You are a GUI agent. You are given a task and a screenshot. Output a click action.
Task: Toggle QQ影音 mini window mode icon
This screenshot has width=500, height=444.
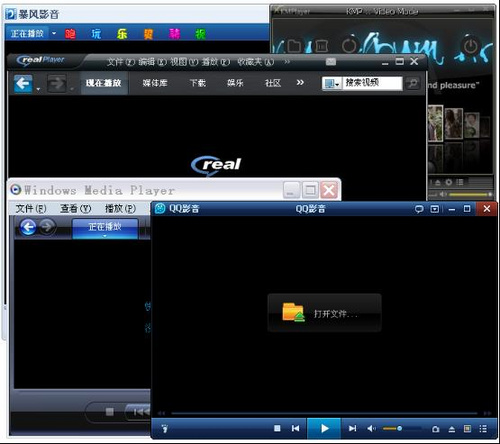[x=467, y=429]
